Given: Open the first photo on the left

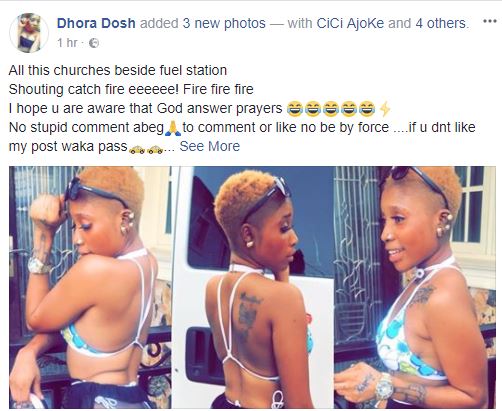Looking at the screenshot, I should [90, 287].
